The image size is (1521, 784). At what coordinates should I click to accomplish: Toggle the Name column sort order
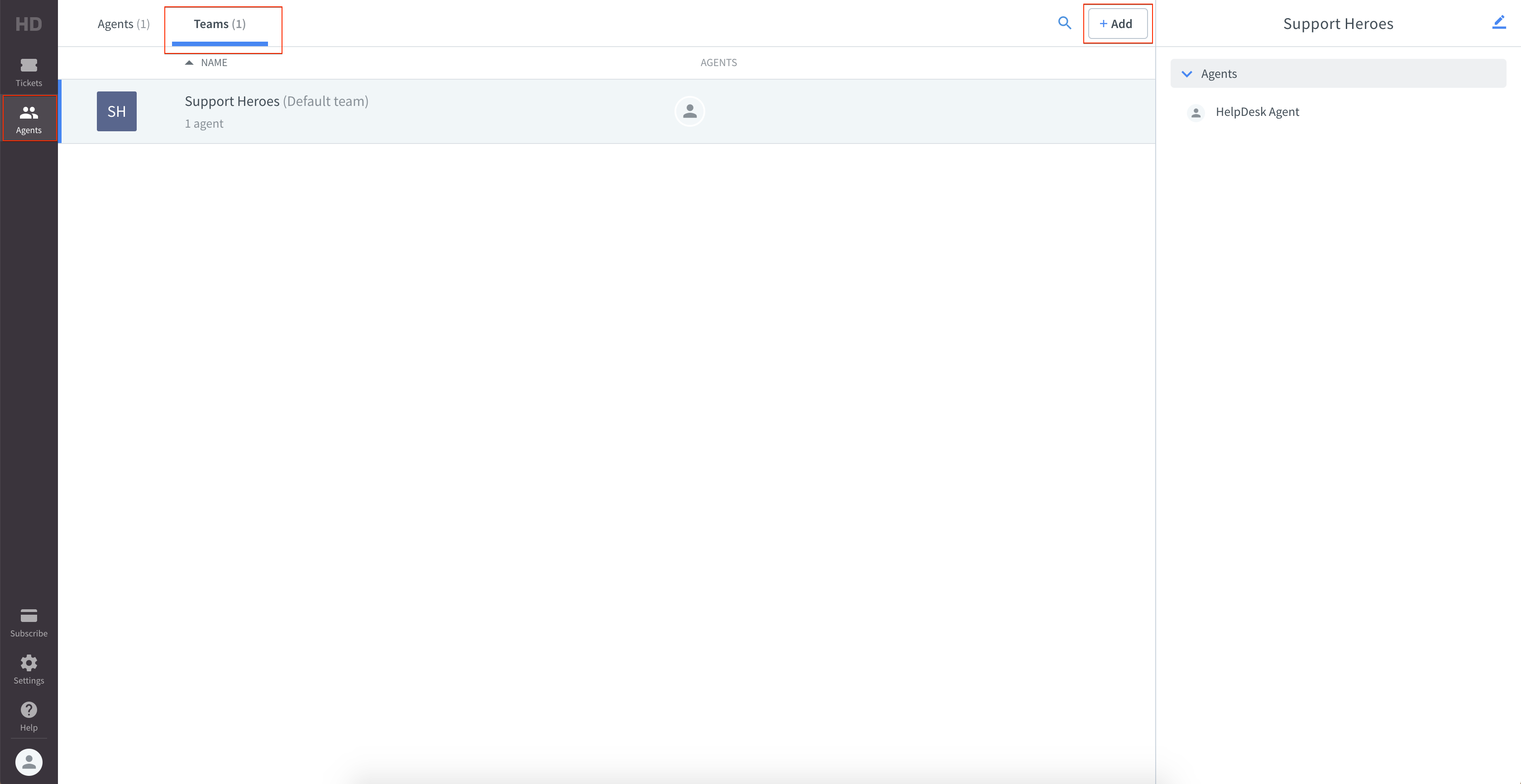[x=206, y=62]
